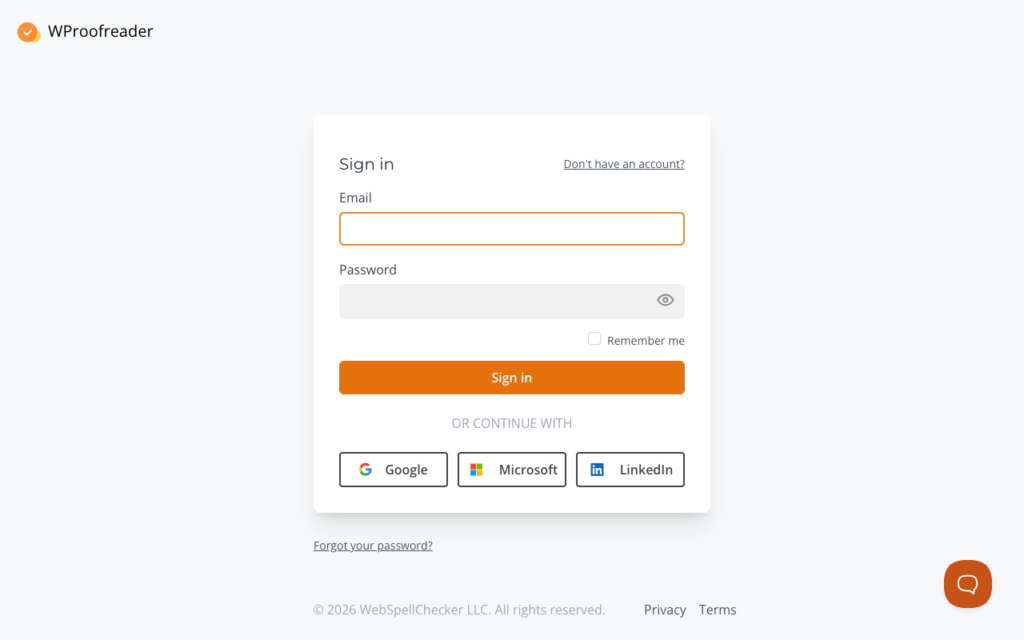The height and width of the screenshot is (640, 1024).
Task: Click the LinkedIn logo icon
Action: click(597, 470)
